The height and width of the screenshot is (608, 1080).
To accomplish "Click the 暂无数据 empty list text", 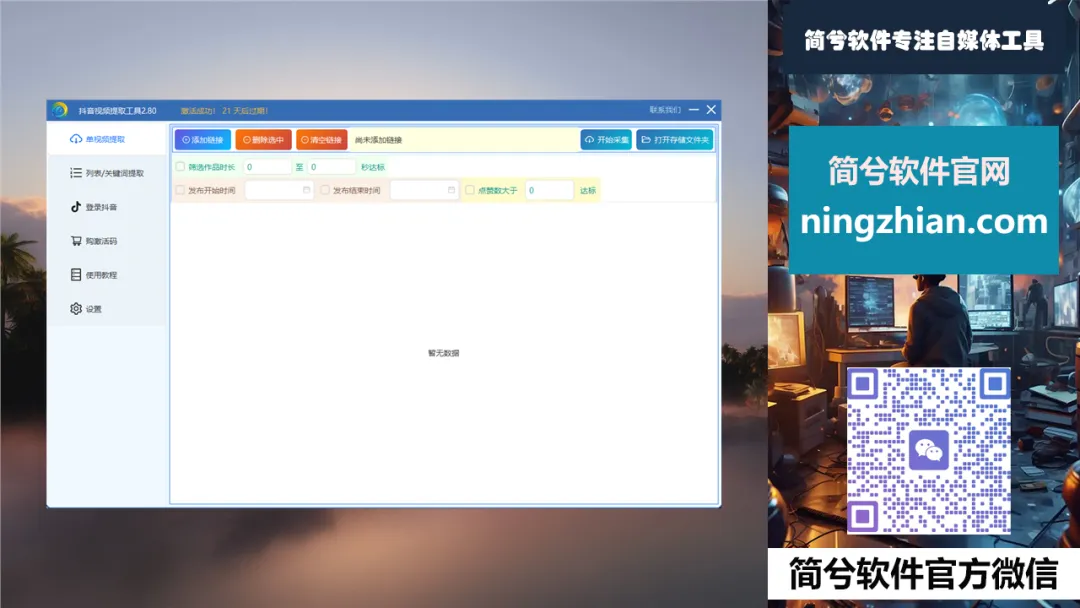I will [444, 353].
